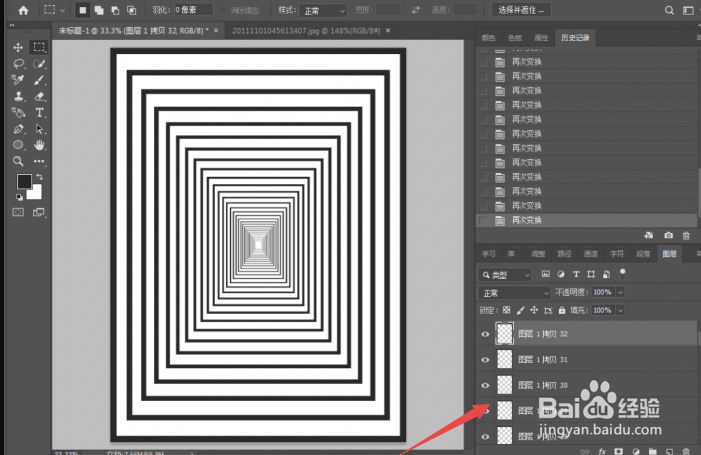Toggle Quick Mask mode

click(x=18, y=212)
